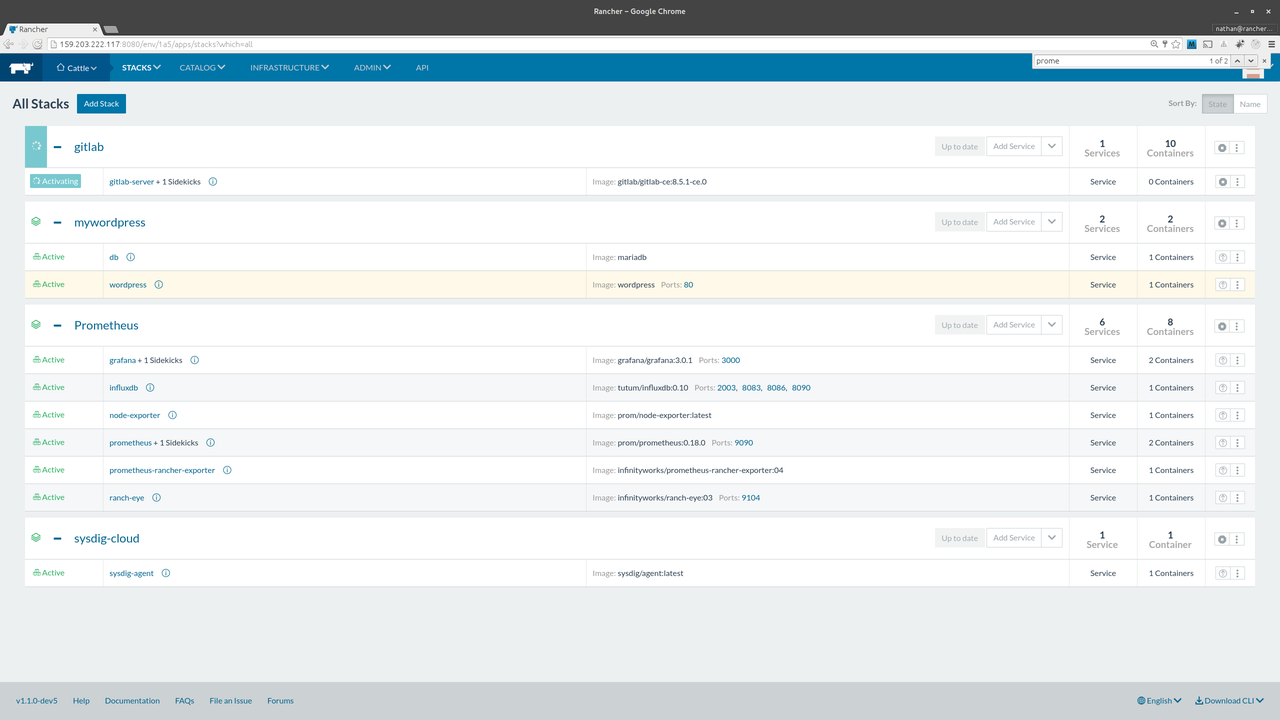The image size is (1280, 720).
Task: Click the blue M extension icon
Action: 1192,44
